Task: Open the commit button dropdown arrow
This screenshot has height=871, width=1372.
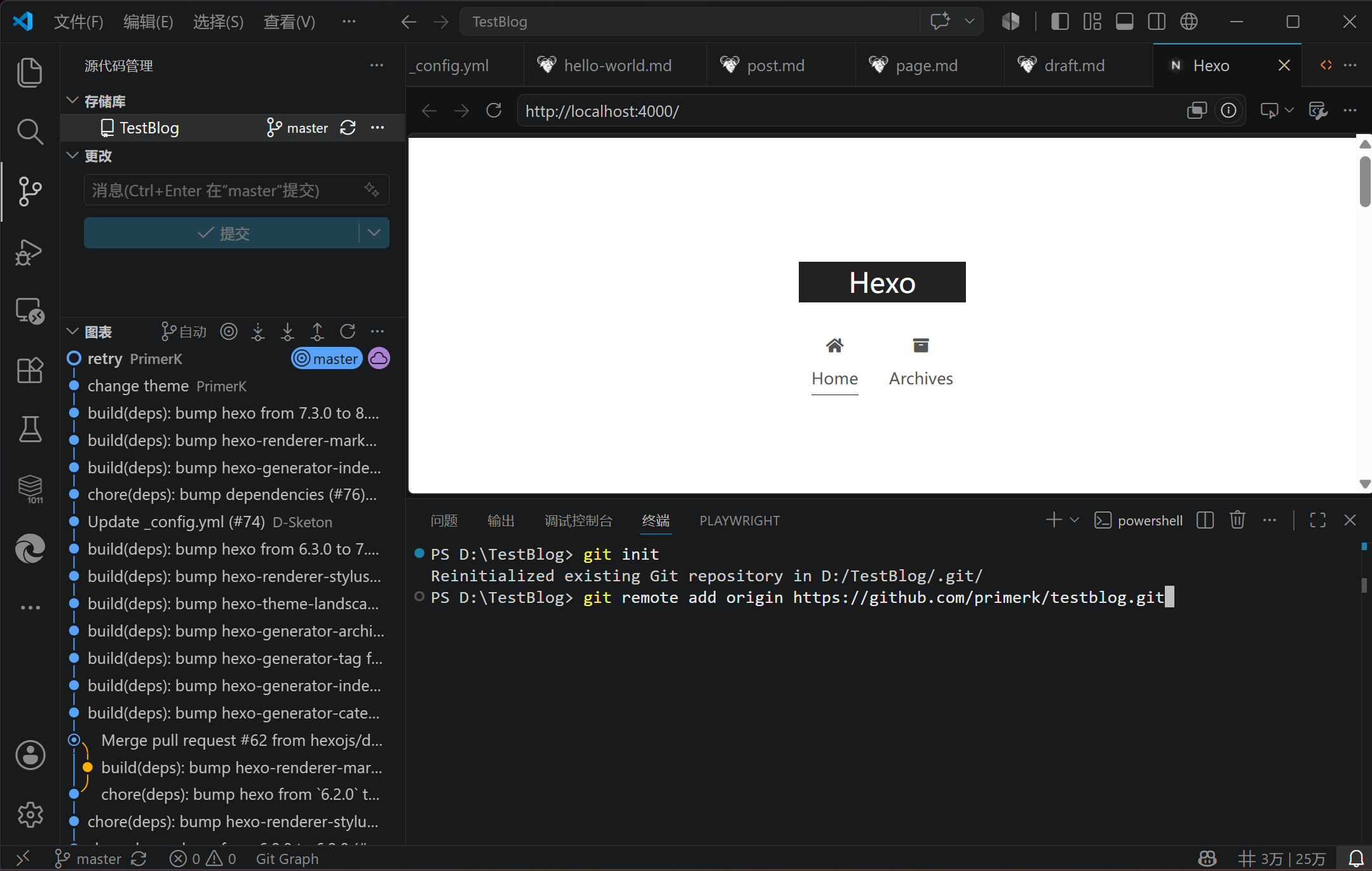Action: tap(374, 233)
